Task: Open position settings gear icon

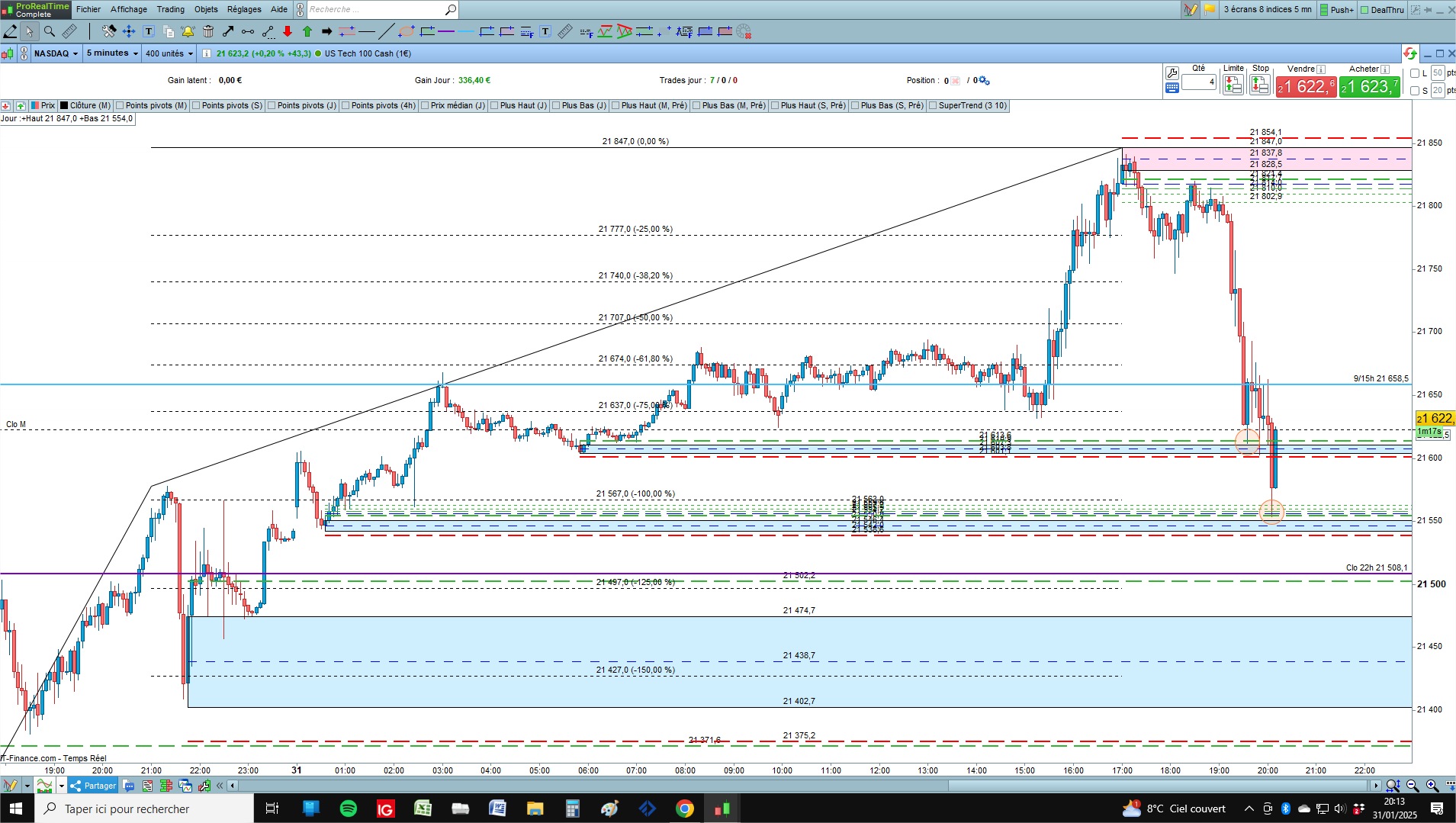Action: (x=984, y=80)
